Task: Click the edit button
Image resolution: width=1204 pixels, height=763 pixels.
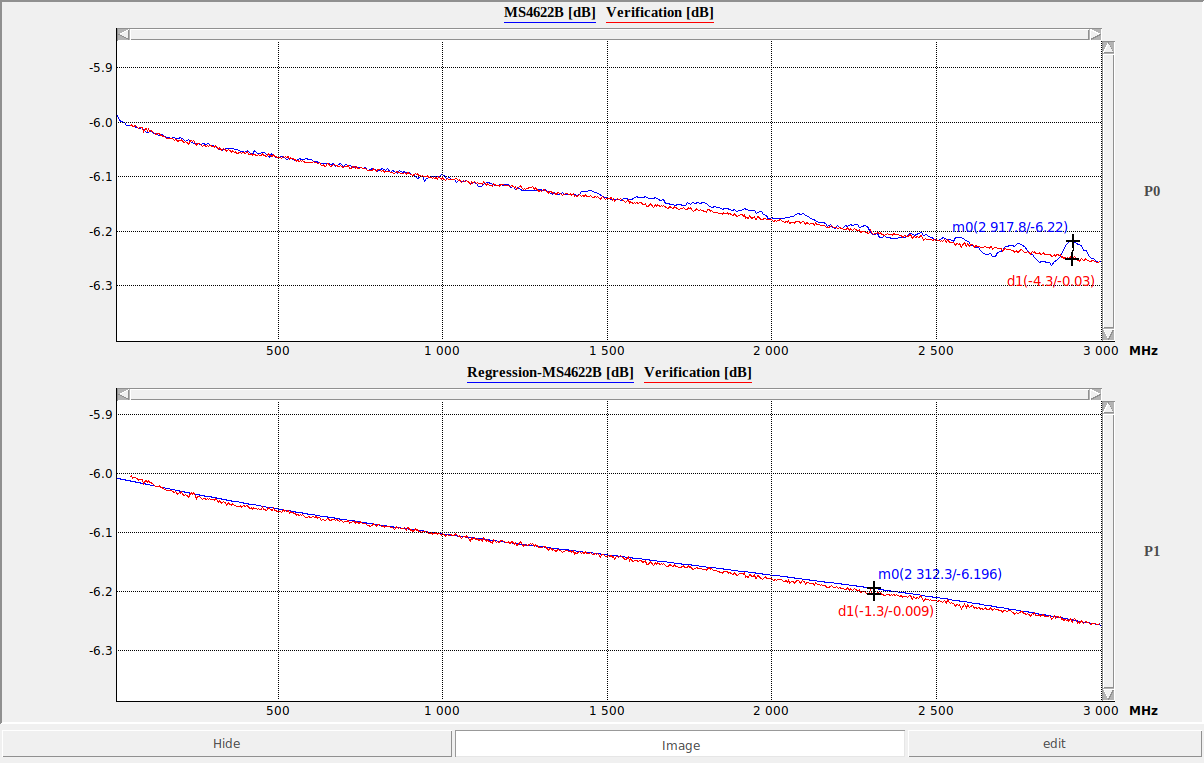Action: tap(1053, 743)
